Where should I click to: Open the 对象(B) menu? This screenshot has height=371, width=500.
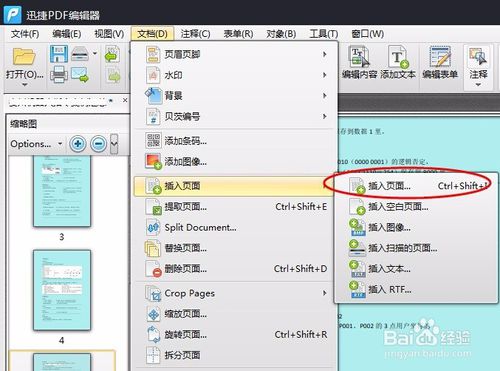(281, 34)
